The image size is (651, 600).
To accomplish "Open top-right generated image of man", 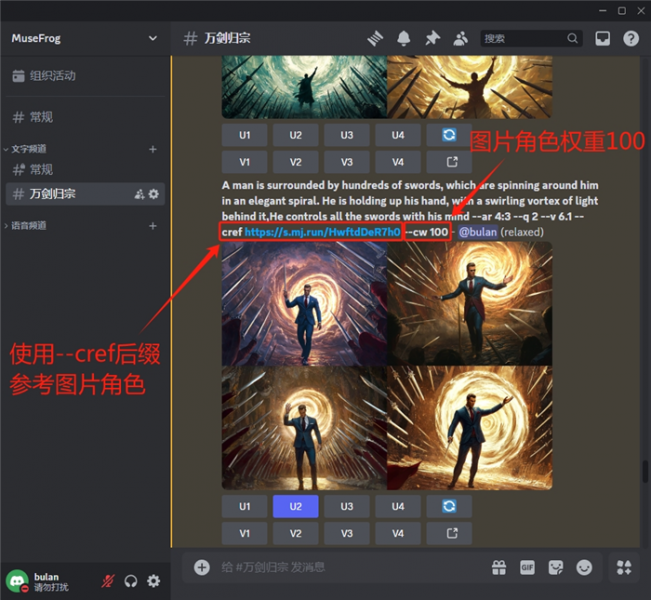I will coord(470,304).
